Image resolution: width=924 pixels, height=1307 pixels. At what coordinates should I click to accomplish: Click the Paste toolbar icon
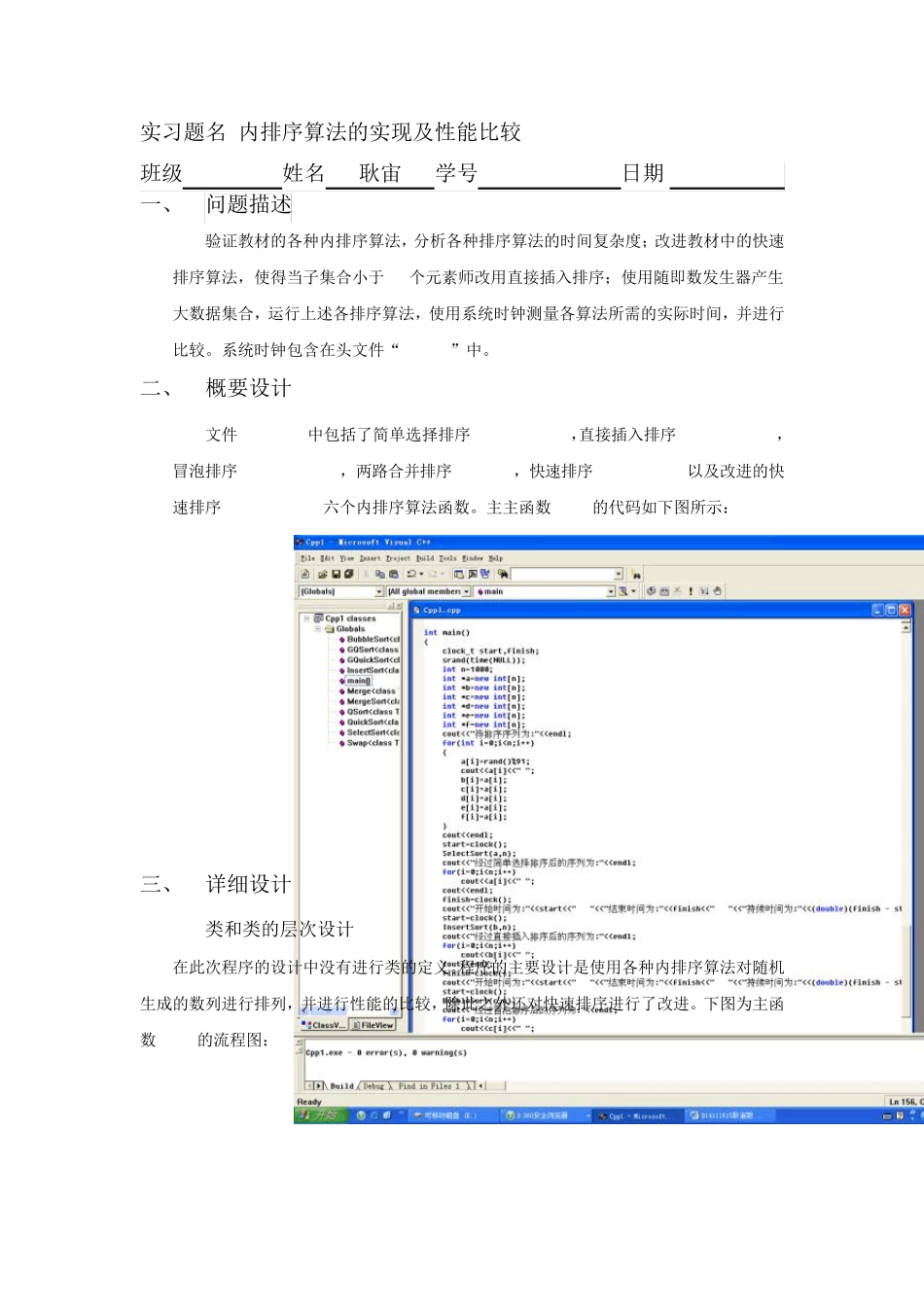(393, 574)
